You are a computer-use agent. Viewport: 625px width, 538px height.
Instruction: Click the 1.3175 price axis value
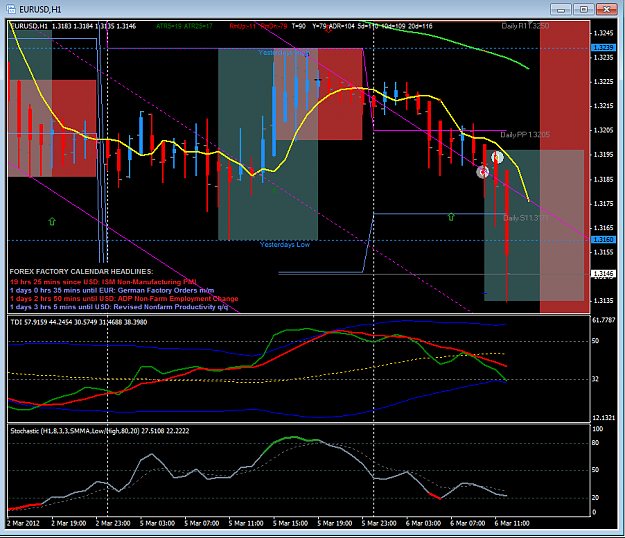pyautogui.click(x=603, y=204)
